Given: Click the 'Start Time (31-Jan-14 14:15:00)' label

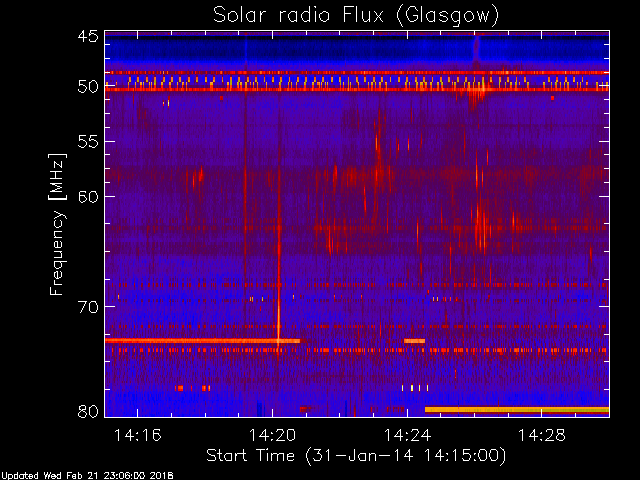Looking at the screenshot, I should coord(356,456).
